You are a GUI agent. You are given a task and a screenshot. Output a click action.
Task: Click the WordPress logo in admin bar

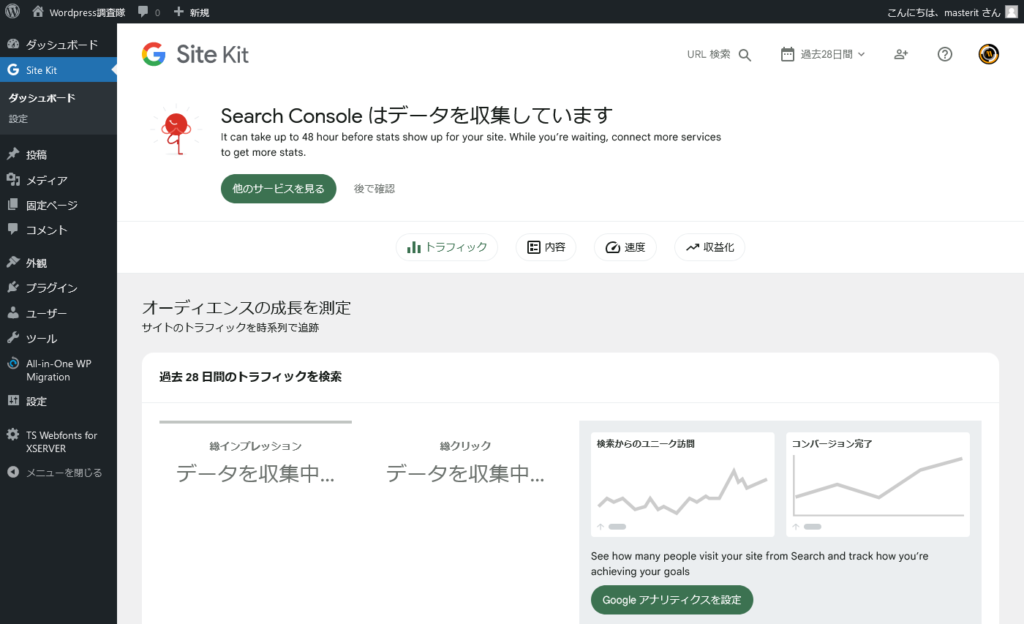[13, 12]
